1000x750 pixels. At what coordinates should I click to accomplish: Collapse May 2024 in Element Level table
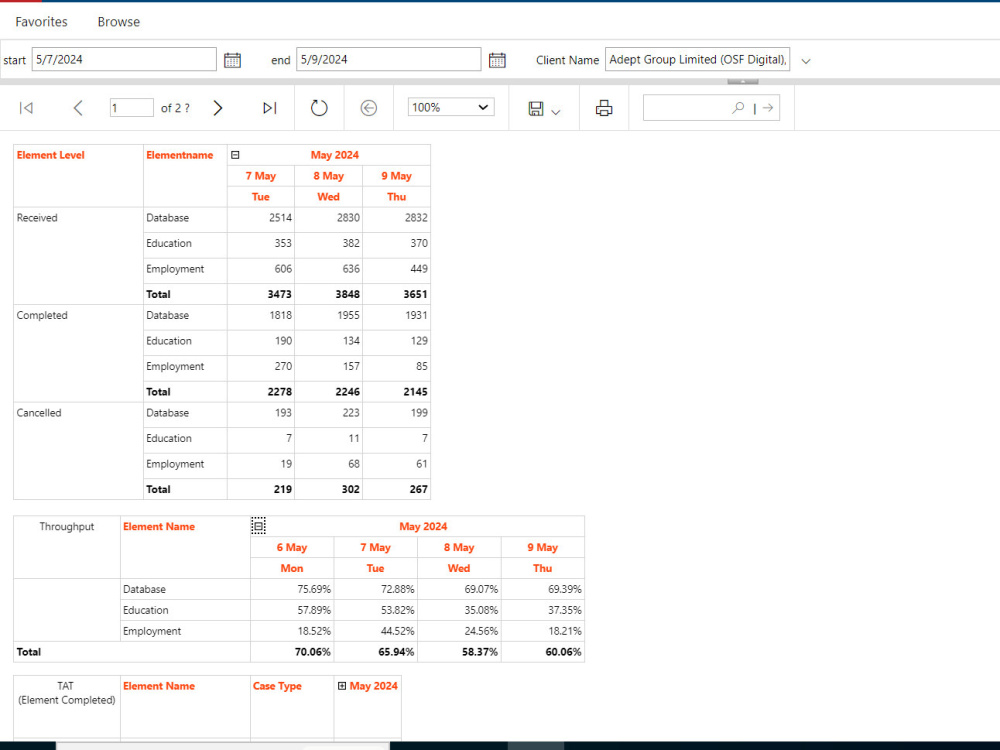point(235,155)
